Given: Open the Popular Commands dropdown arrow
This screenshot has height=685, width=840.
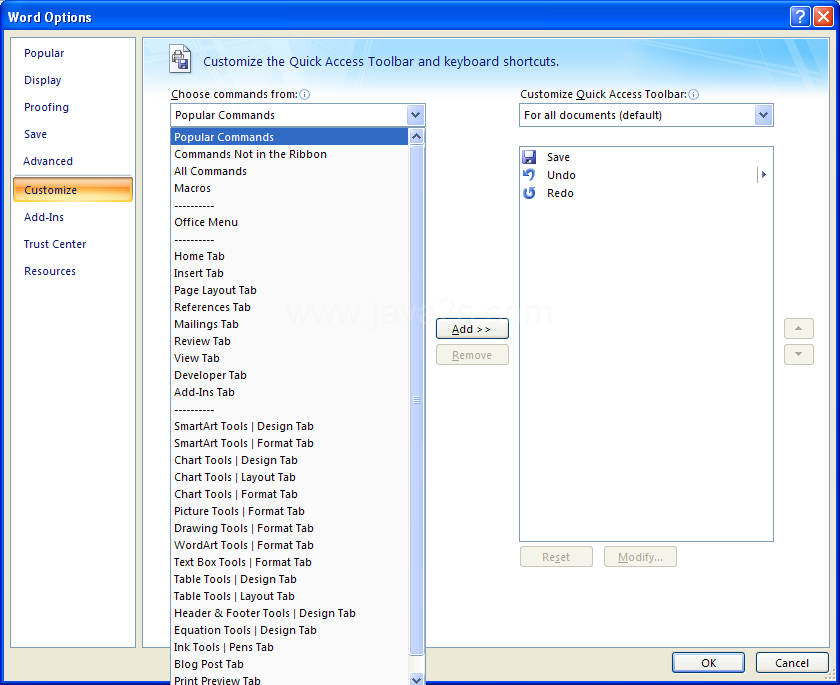Looking at the screenshot, I should coord(415,115).
